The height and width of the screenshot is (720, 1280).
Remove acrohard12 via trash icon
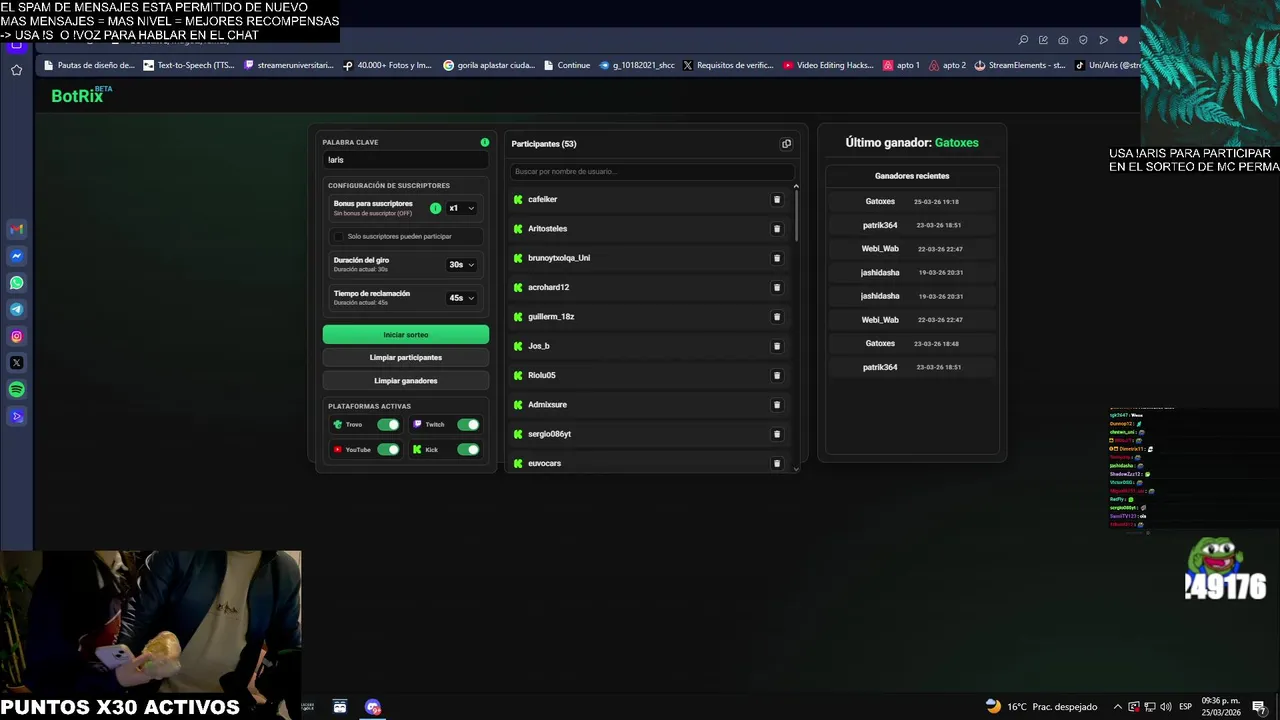pyautogui.click(x=777, y=288)
